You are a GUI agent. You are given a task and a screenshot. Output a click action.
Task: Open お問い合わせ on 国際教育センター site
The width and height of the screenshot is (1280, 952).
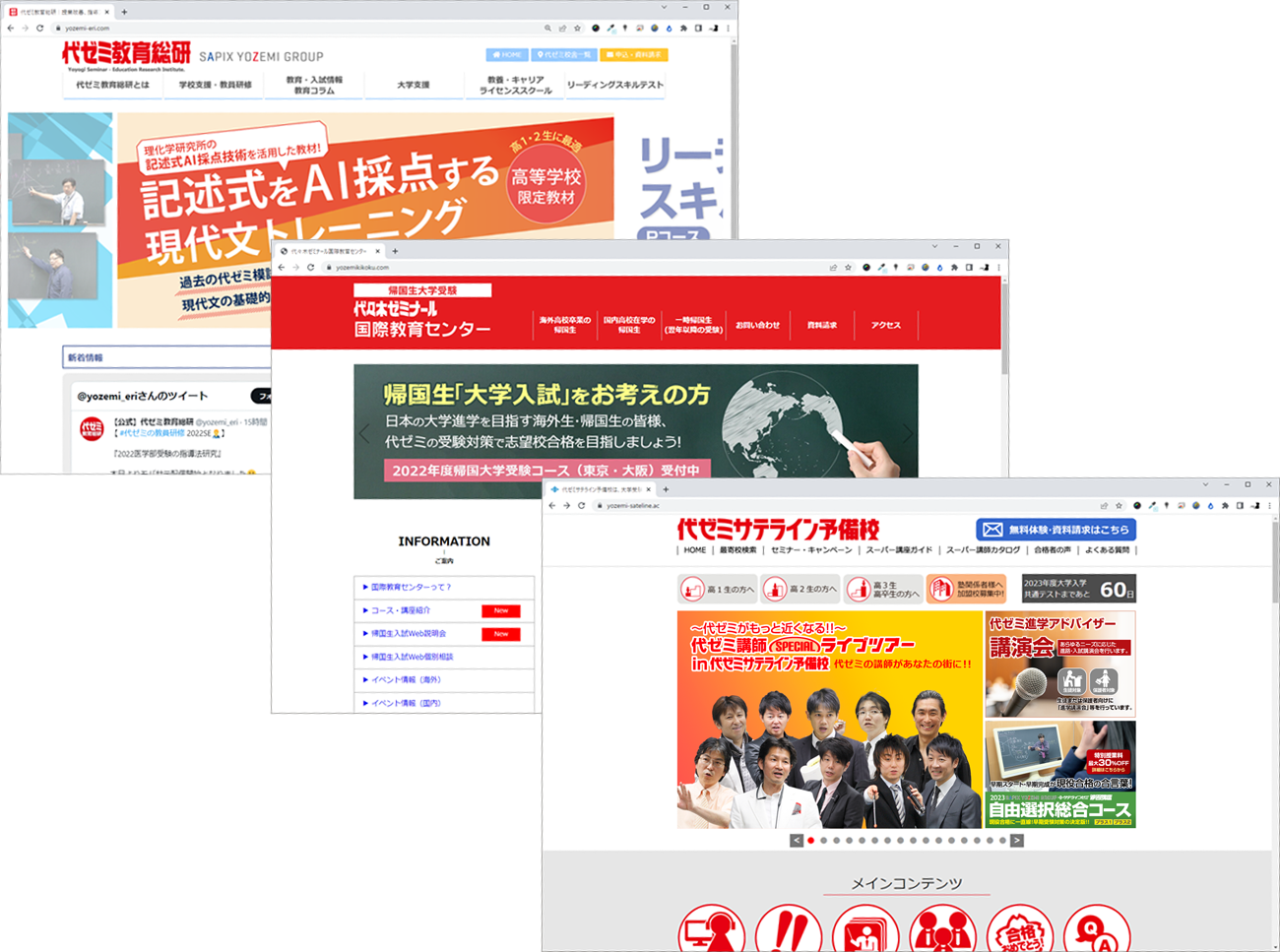tap(757, 325)
